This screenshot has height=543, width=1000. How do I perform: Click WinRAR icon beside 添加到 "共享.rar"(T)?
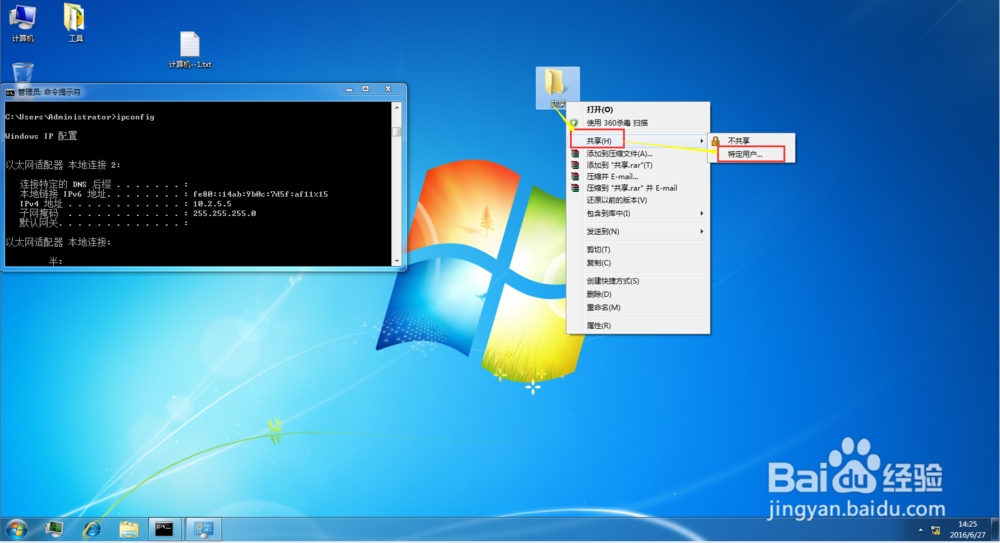click(575, 165)
